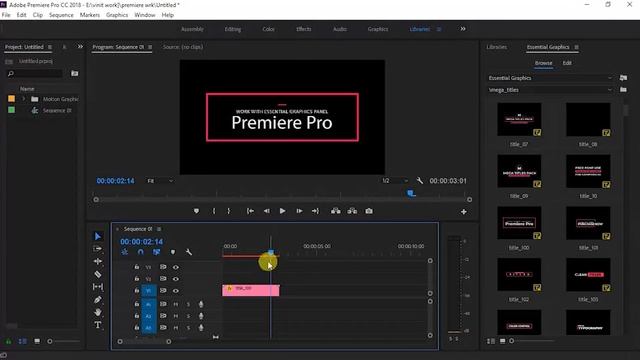Toggle lock on track V1

point(137,291)
